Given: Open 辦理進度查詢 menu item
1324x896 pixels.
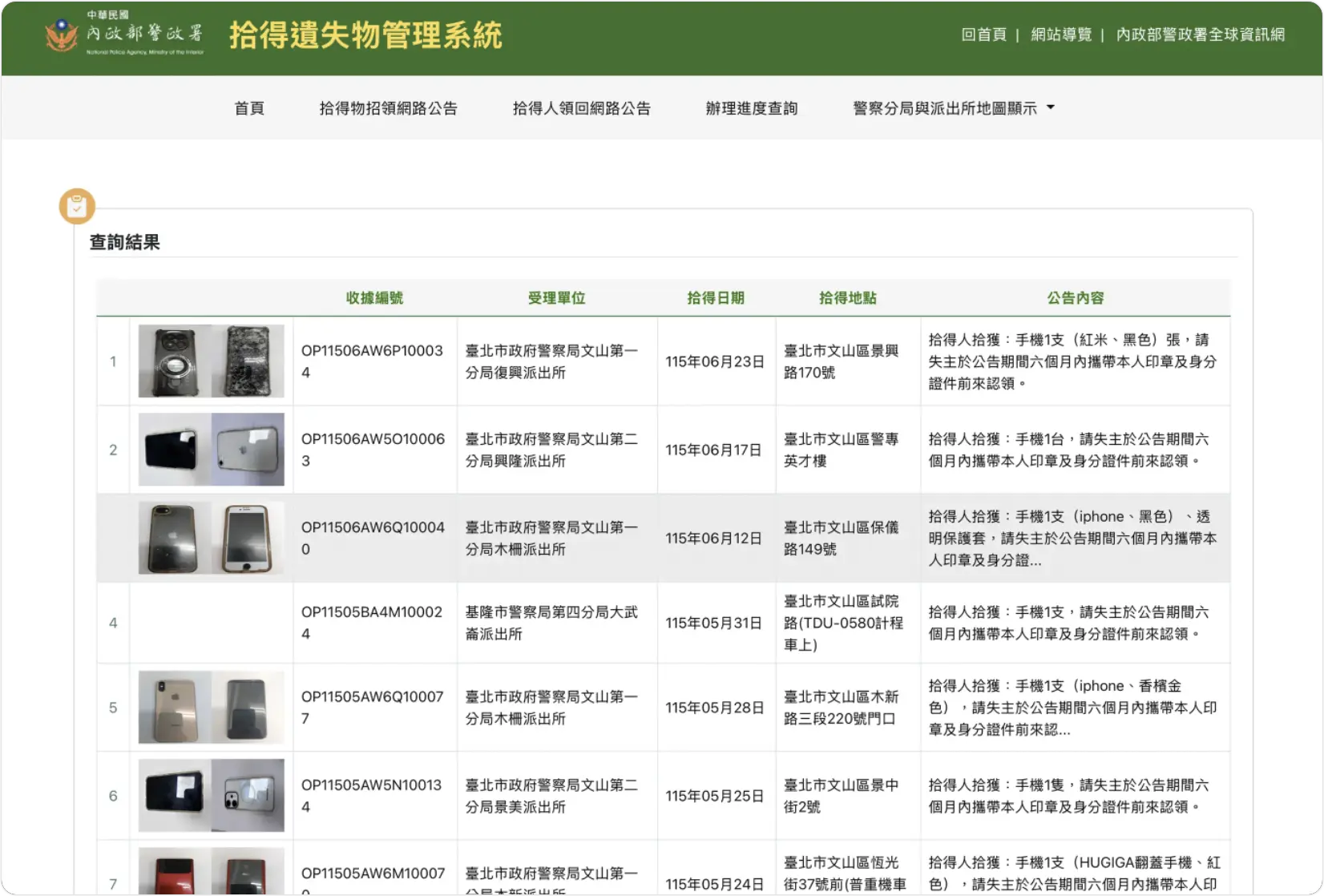Looking at the screenshot, I should pos(751,108).
